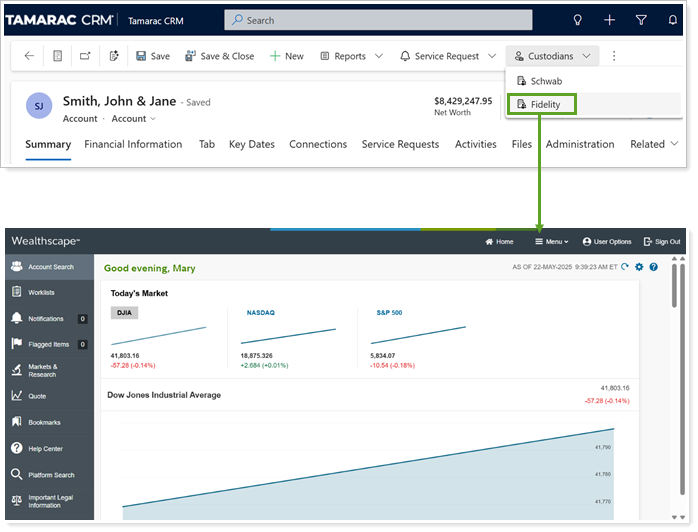Switch to the Financial Information tab
Image resolution: width=698 pixels, height=532 pixels.
133,144
